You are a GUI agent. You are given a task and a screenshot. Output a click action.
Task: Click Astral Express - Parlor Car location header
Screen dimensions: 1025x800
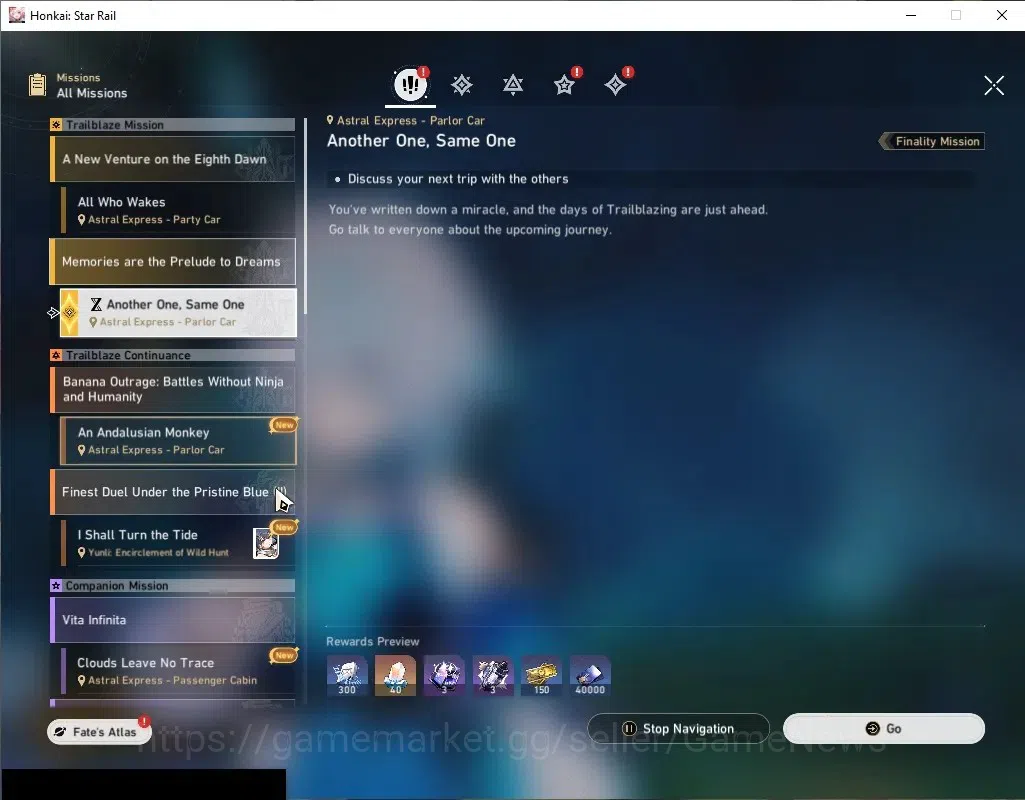[x=406, y=120]
